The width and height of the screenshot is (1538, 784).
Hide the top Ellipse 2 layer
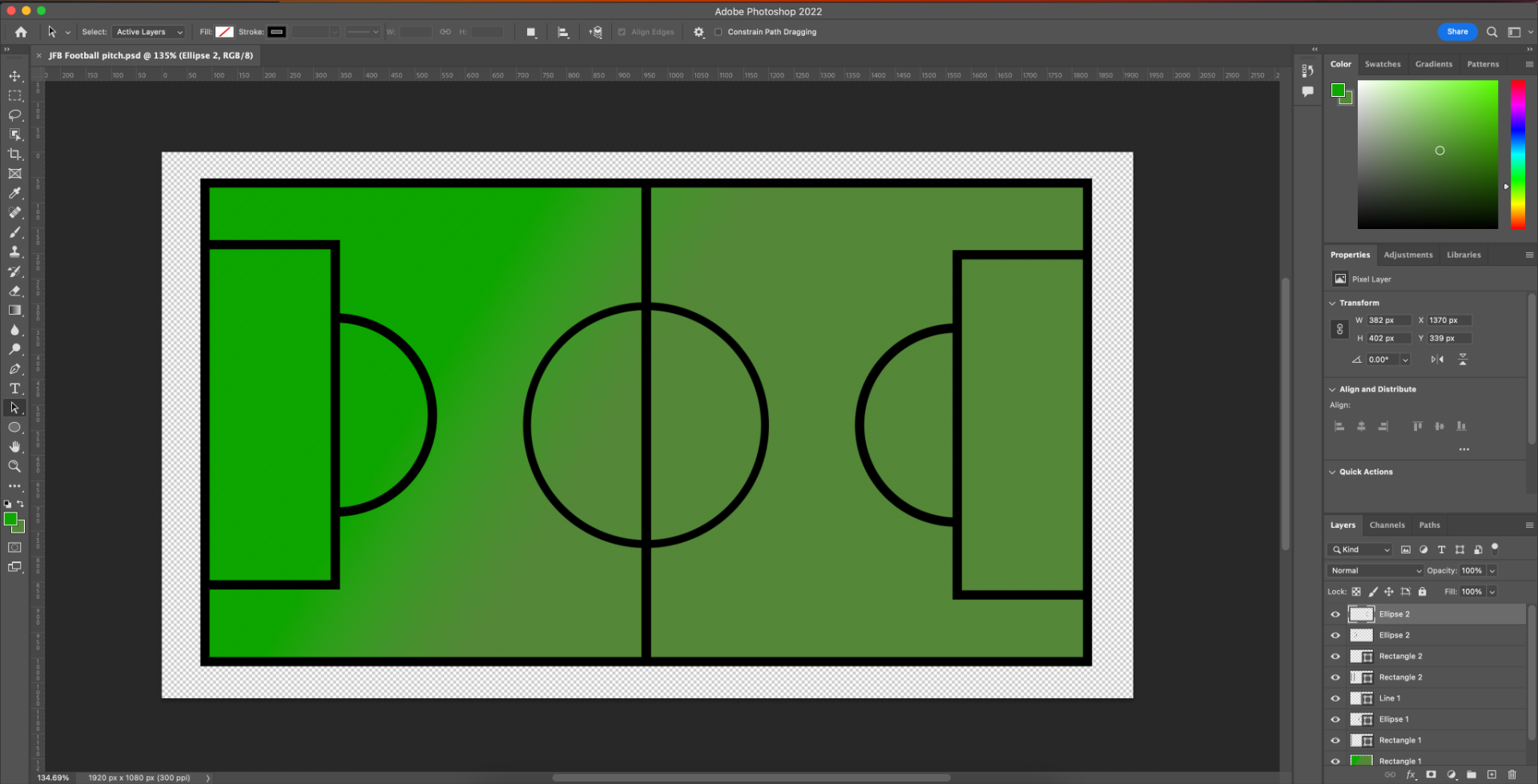tap(1335, 614)
